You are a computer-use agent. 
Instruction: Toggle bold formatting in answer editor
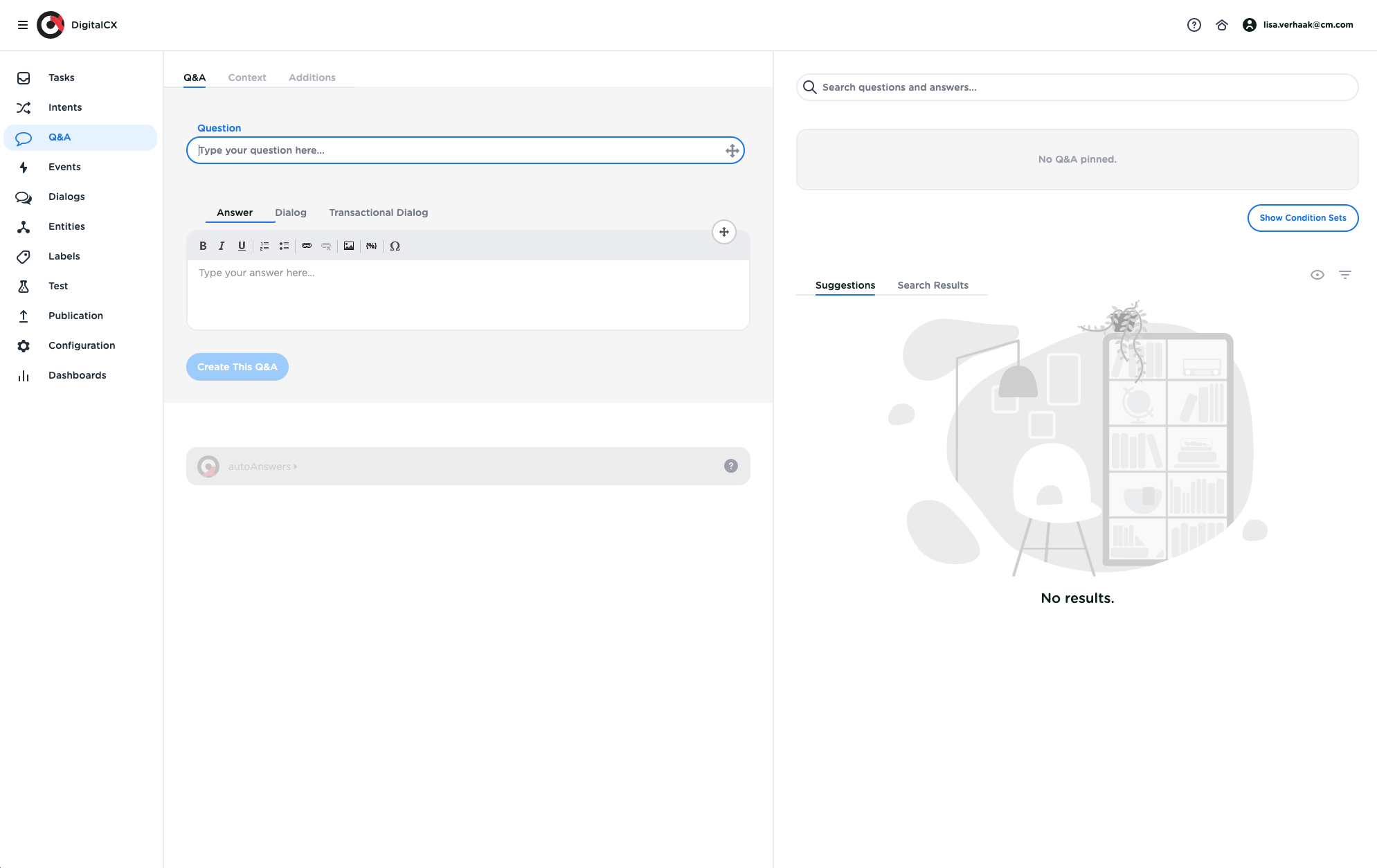coord(203,246)
